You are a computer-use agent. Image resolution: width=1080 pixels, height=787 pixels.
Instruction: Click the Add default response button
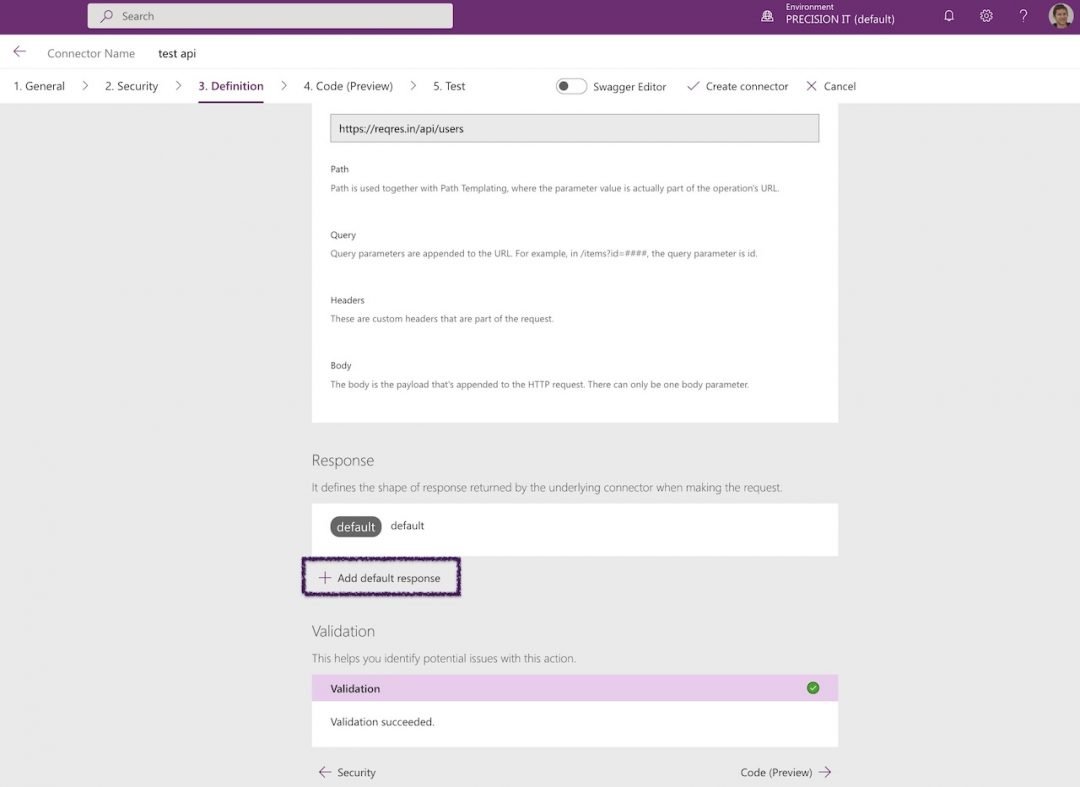point(381,577)
